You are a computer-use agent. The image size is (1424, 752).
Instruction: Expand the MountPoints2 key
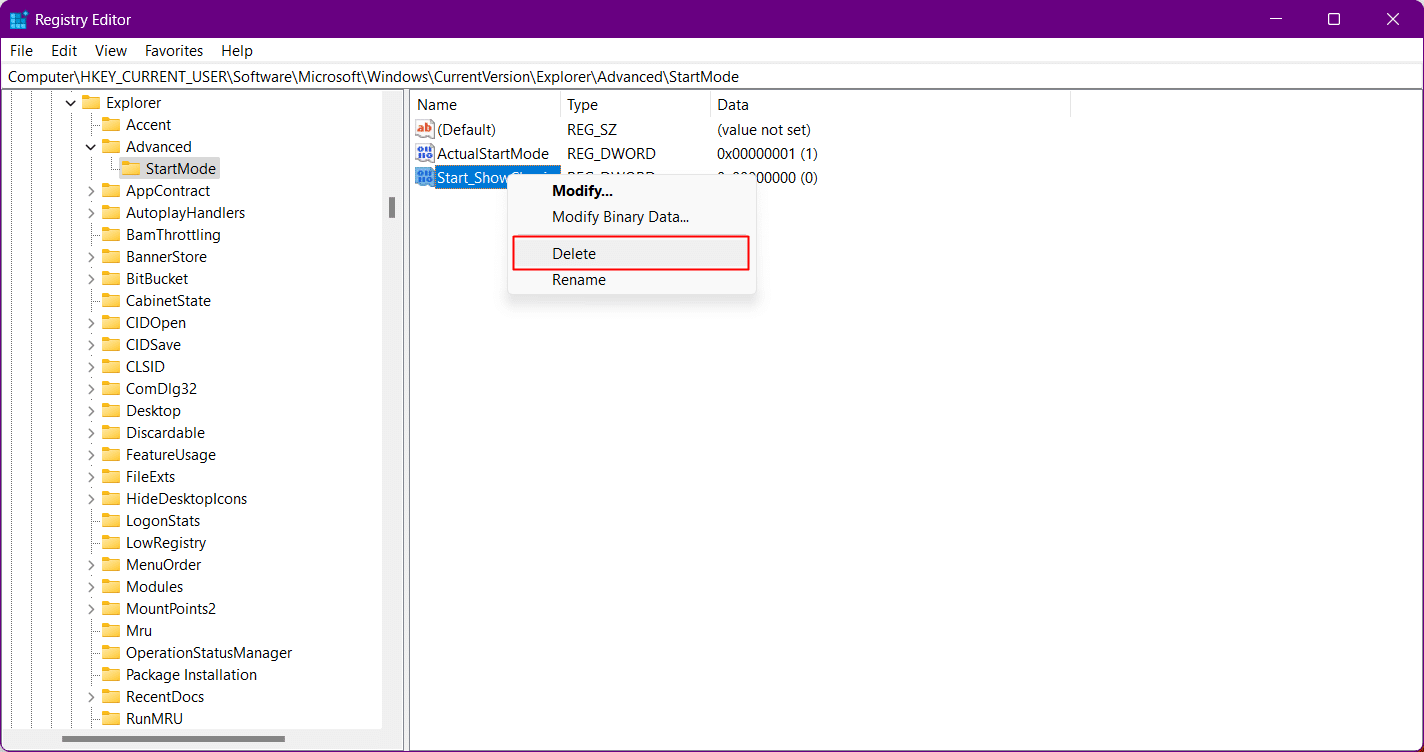coord(91,609)
